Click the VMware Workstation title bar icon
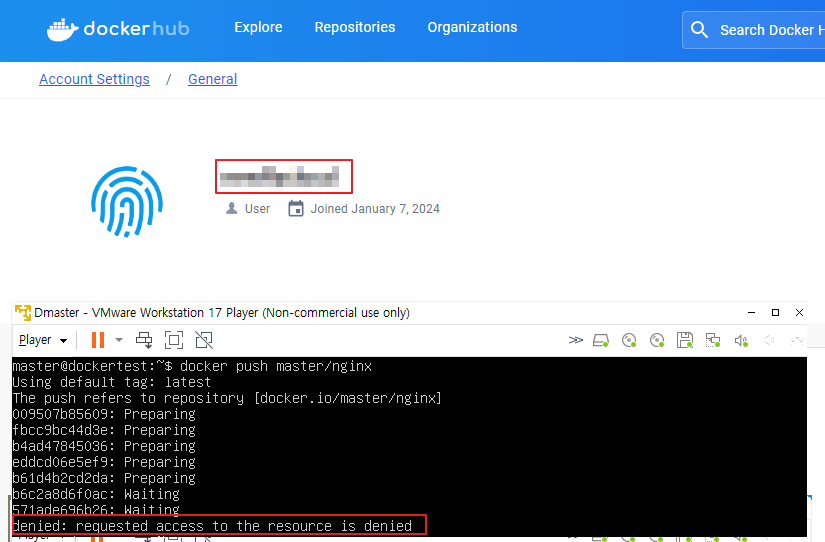Viewport: 825px width, 542px height. click(23, 313)
